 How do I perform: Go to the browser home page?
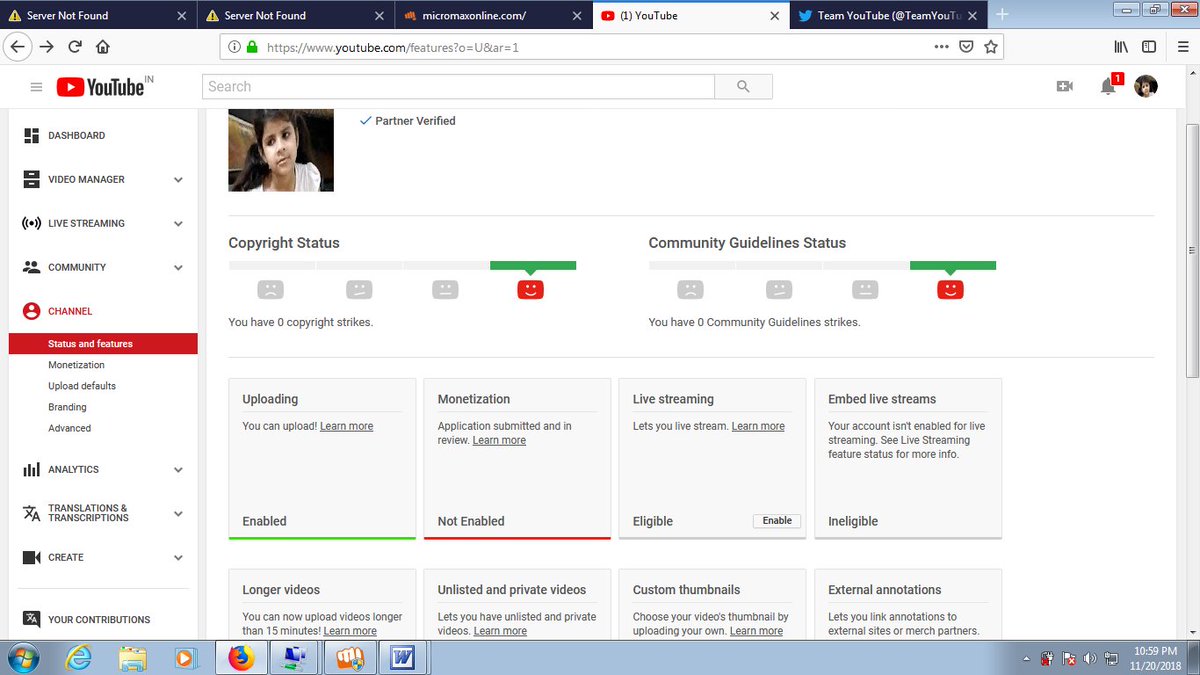(x=102, y=46)
